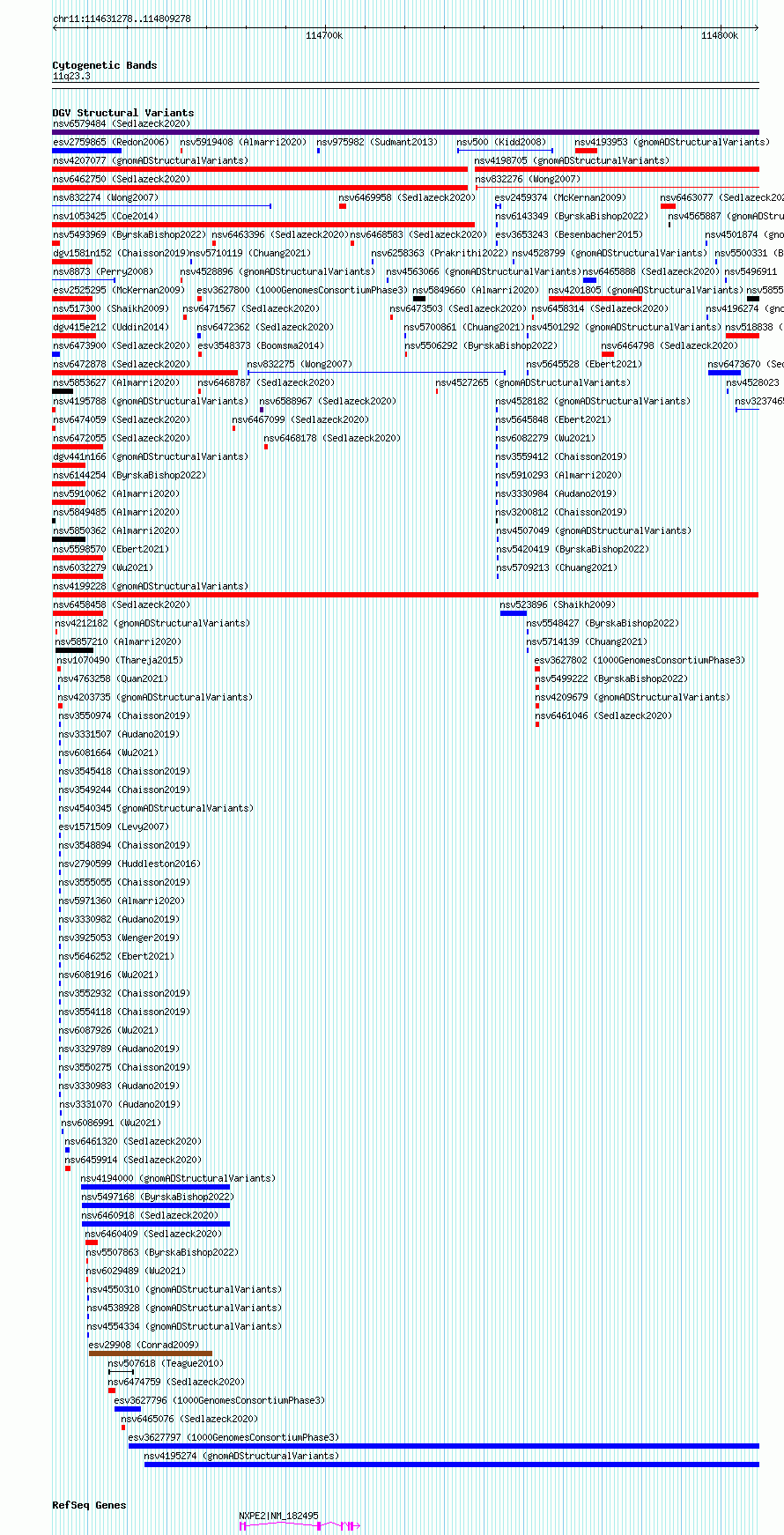Click the purple bar under nsv6579484
784x1535 pixels.
pos(405,132)
